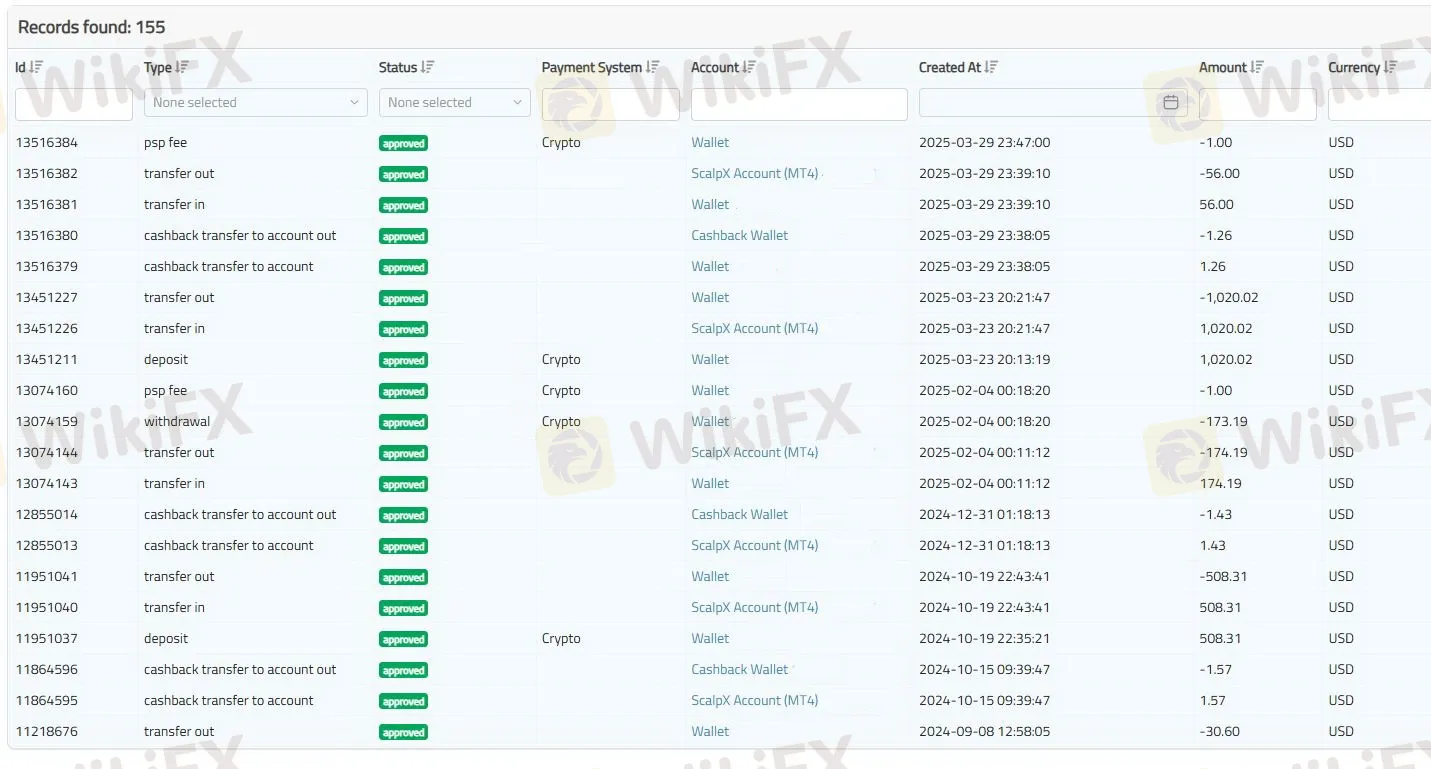The image size is (1431, 769).
Task: Select amount -173.19 cell
Action: click(x=1223, y=421)
